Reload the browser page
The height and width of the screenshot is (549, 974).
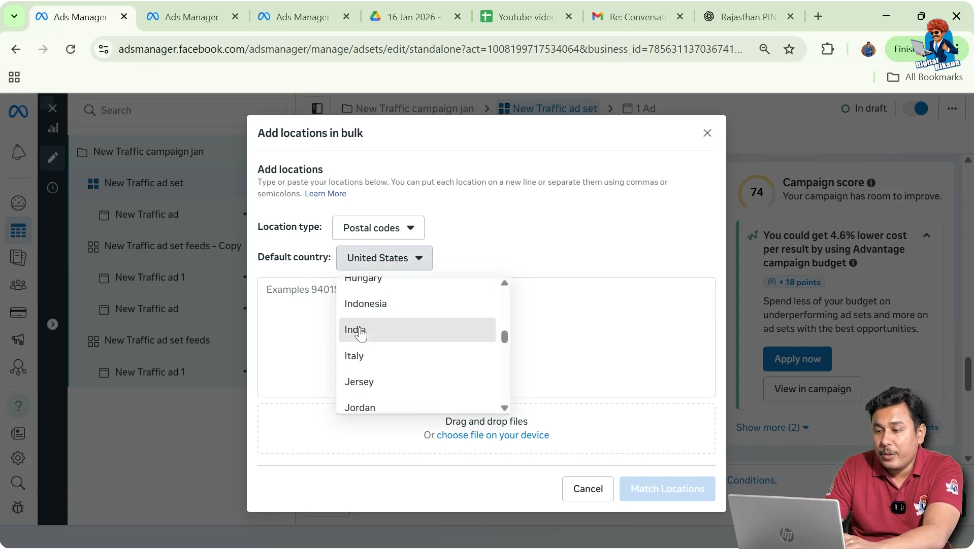coord(70,49)
